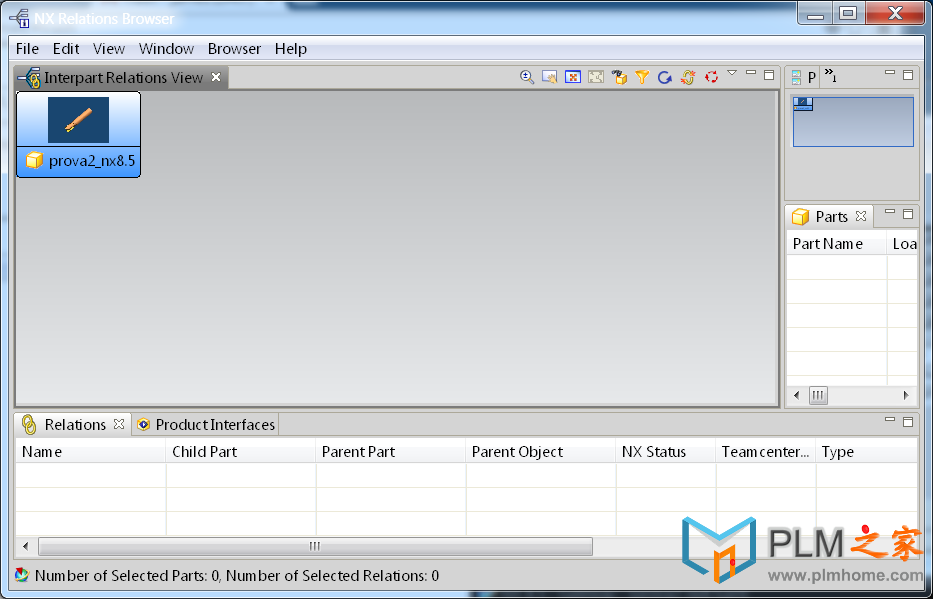Sort by the Part Name column header
Viewport: 933px width, 599px height.
click(837, 244)
